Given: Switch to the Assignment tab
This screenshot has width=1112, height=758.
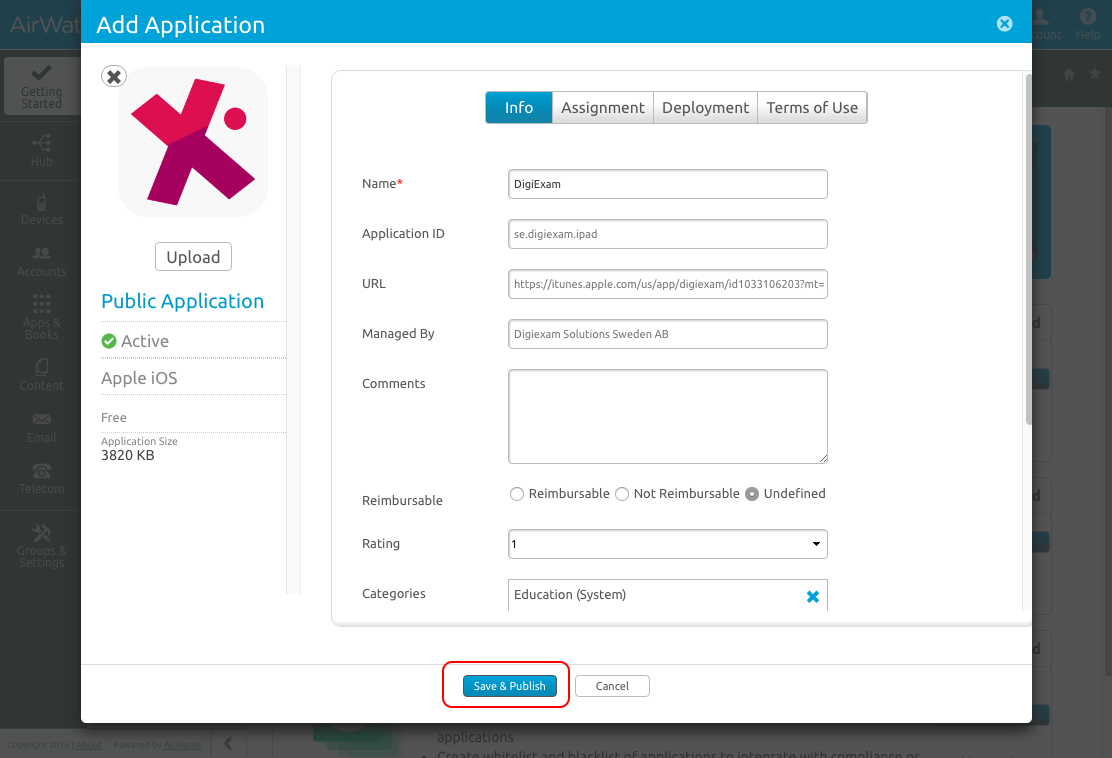Looking at the screenshot, I should [x=603, y=108].
